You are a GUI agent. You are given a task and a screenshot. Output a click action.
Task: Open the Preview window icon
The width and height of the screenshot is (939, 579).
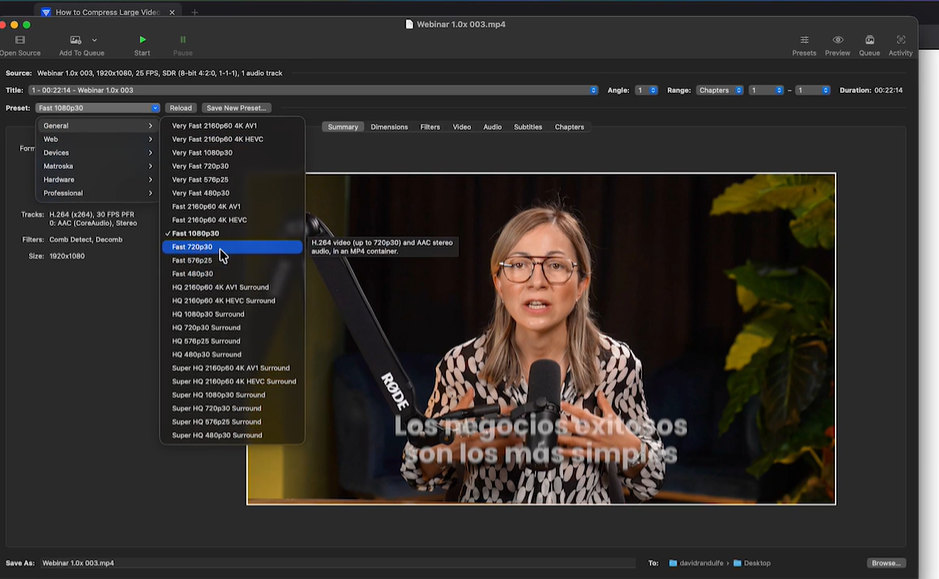(837, 40)
